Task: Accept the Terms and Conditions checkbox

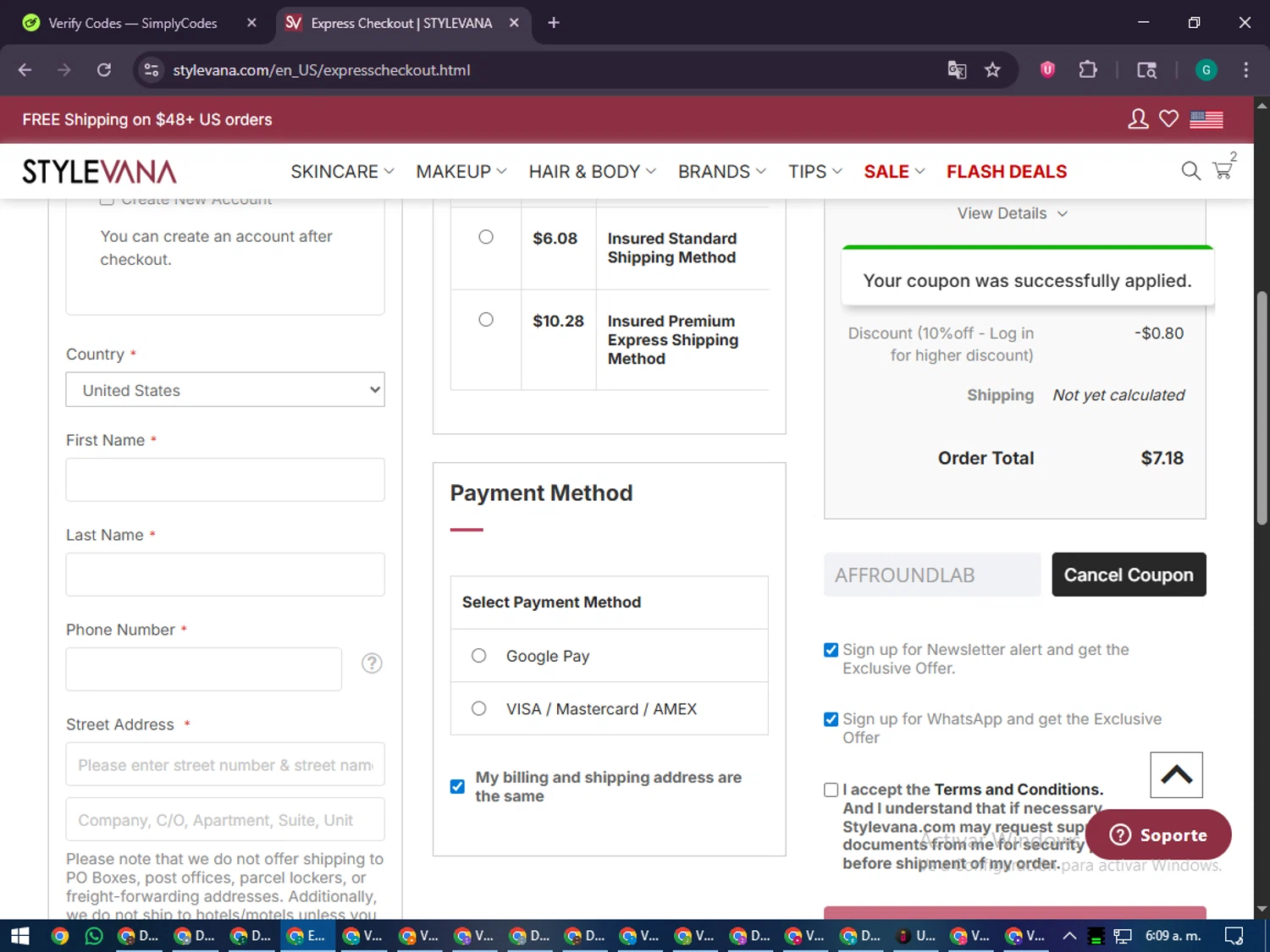Action: point(831,790)
